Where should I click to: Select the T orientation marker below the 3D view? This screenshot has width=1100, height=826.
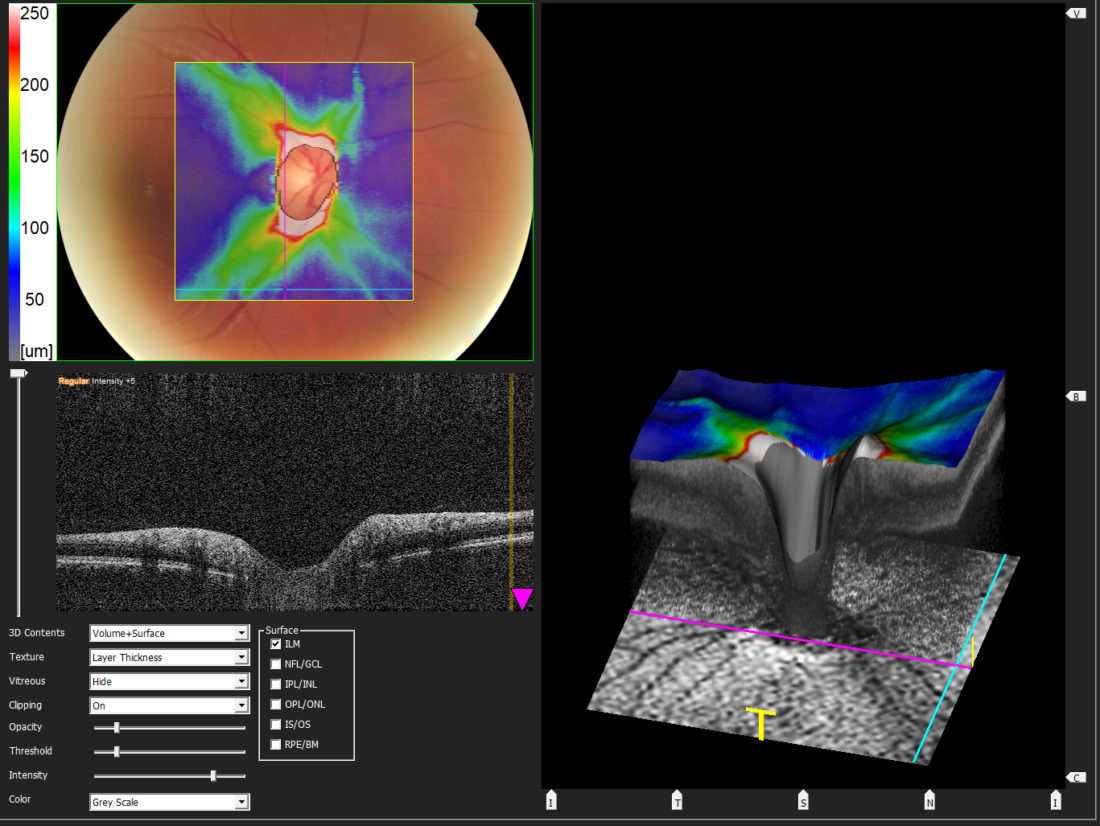[x=677, y=800]
